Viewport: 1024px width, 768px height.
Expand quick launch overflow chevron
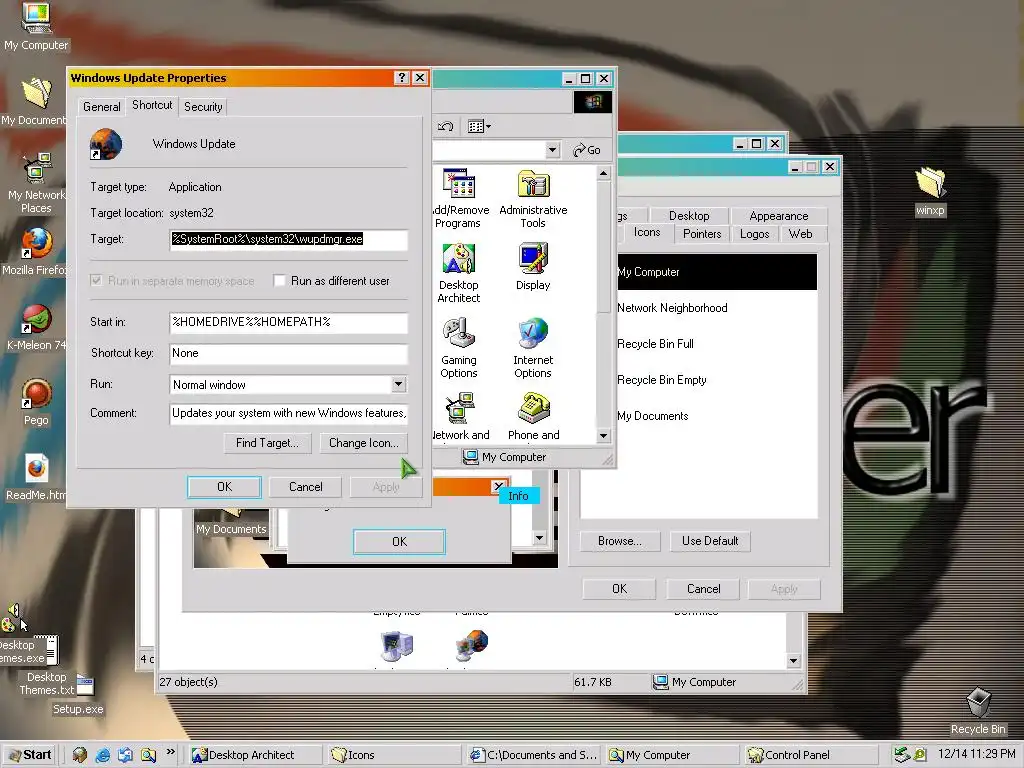[x=170, y=752]
